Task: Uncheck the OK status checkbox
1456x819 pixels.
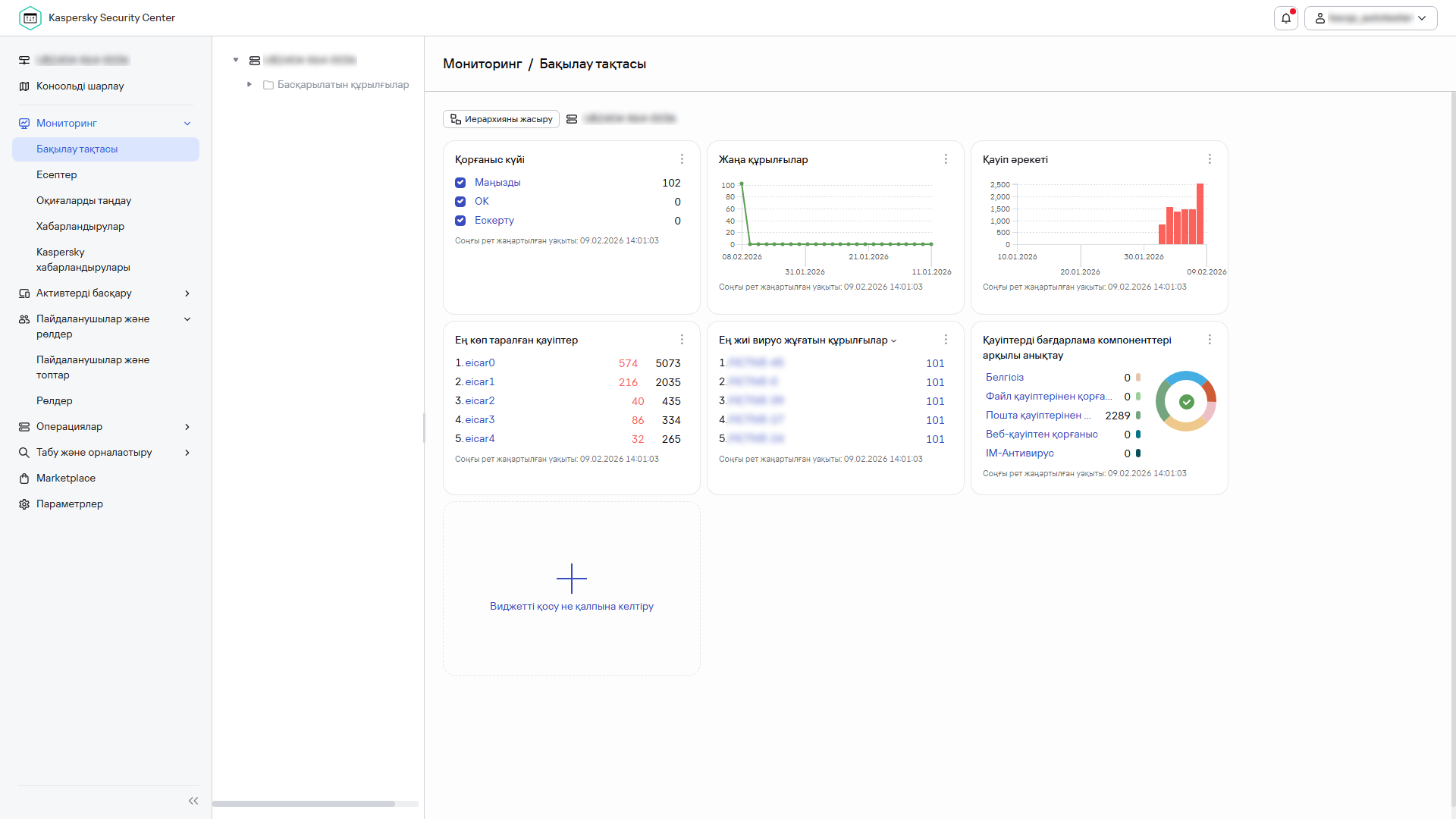Action: pyautogui.click(x=460, y=202)
